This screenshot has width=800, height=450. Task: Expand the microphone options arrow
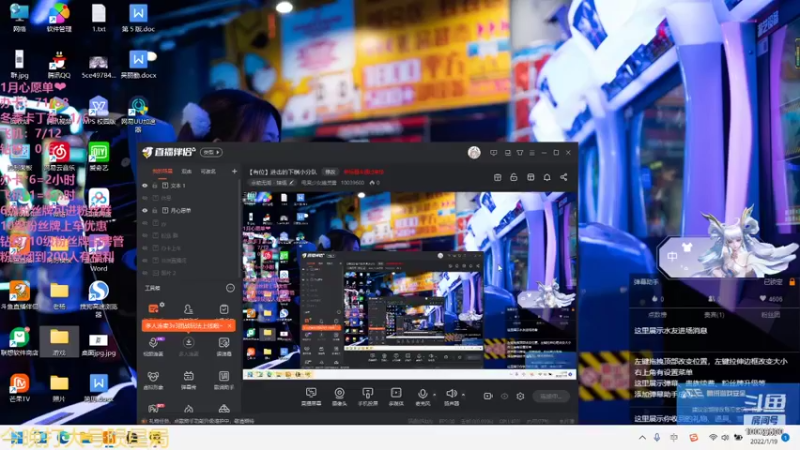click(x=435, y=394)
